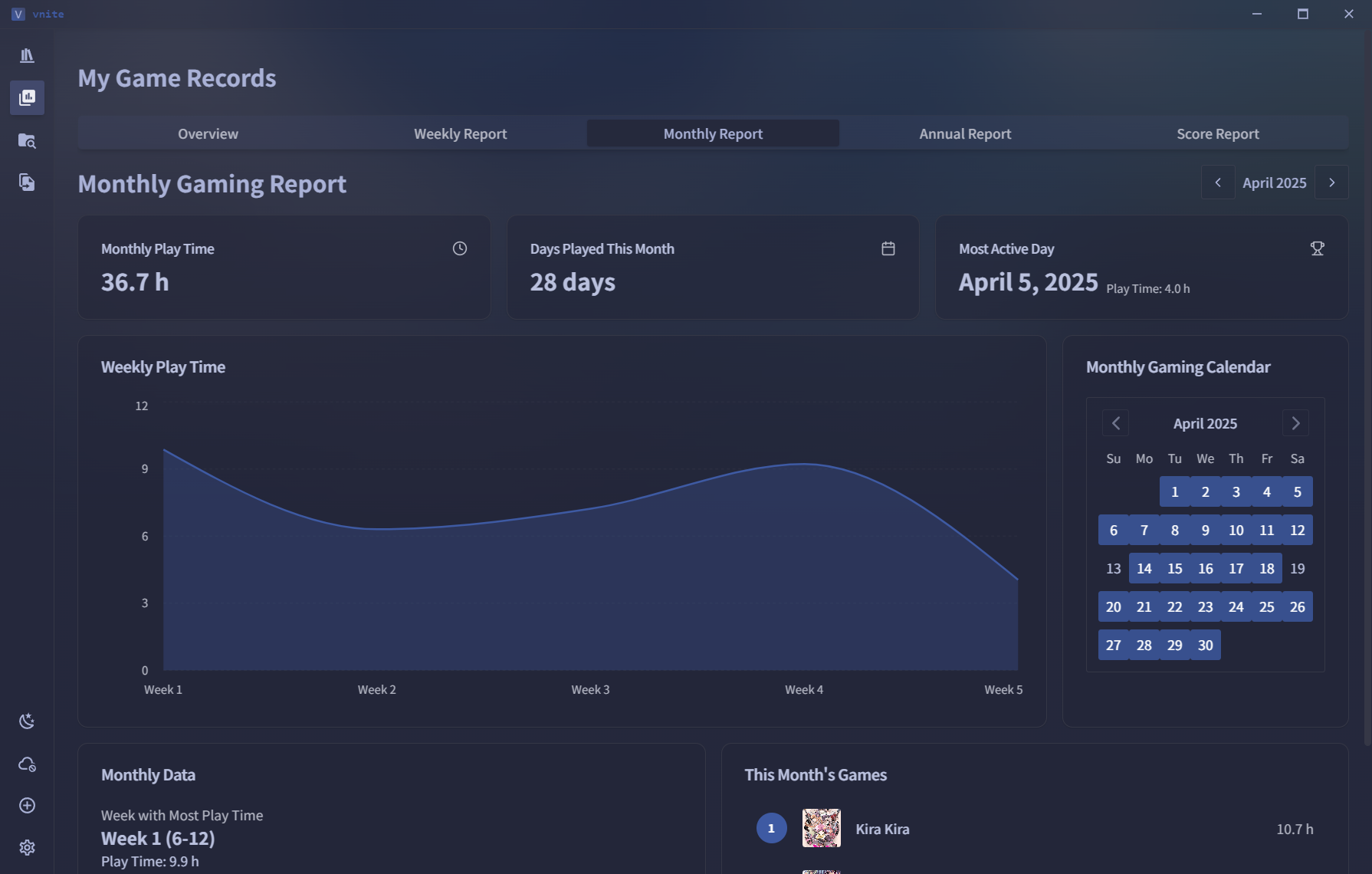Maximize the vnite window
Viewport: 1372px width, 874px height.
pyautogui.click(x=1302, y=14)
